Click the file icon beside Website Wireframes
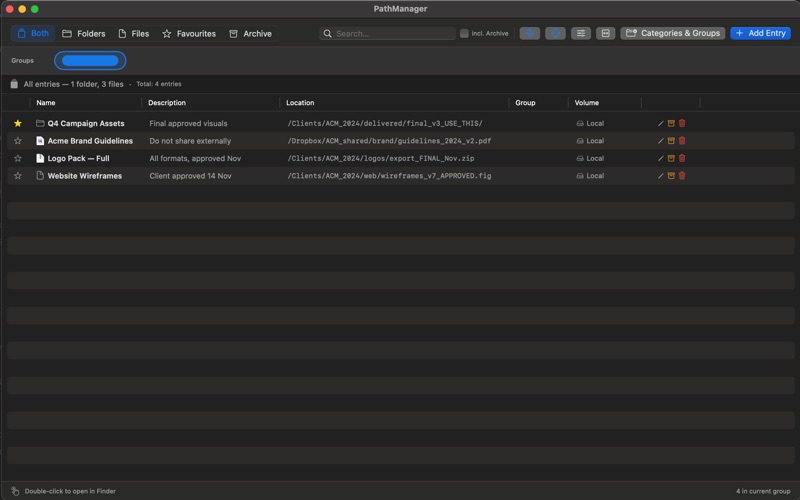Screen dimensions: 800x500 click(40, 176)
